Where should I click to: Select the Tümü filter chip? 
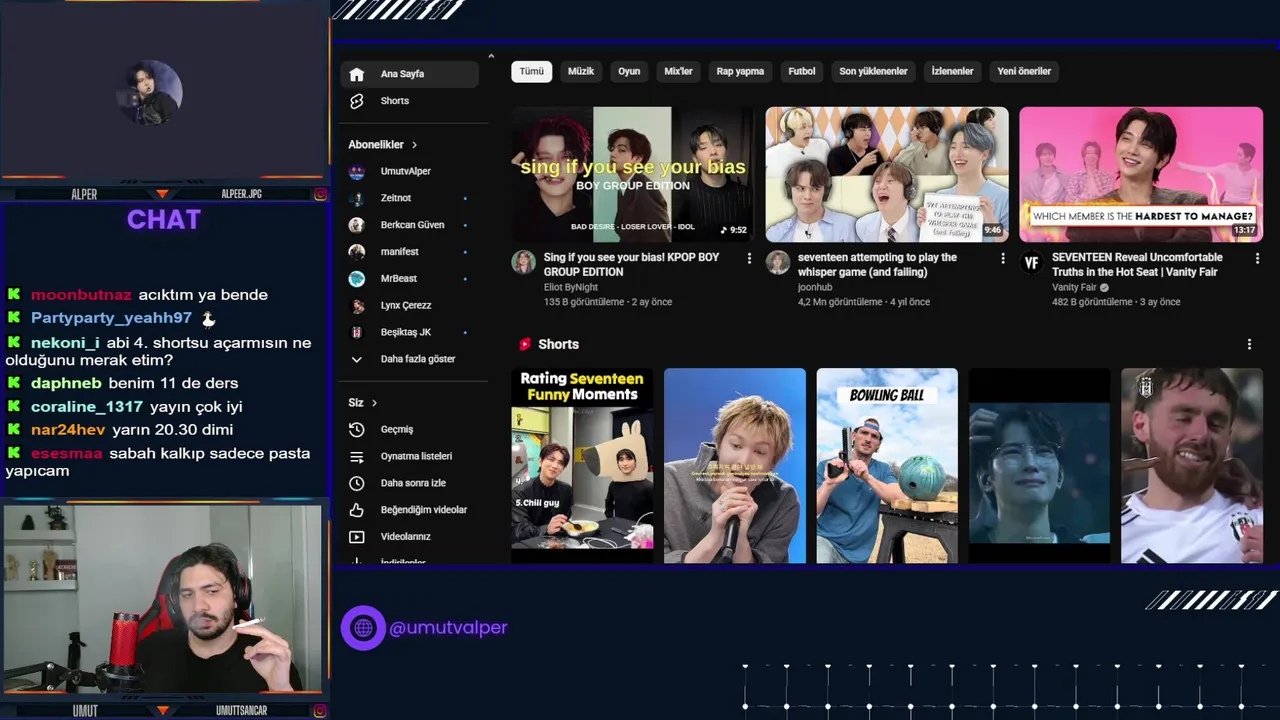(x=531, y=71)
